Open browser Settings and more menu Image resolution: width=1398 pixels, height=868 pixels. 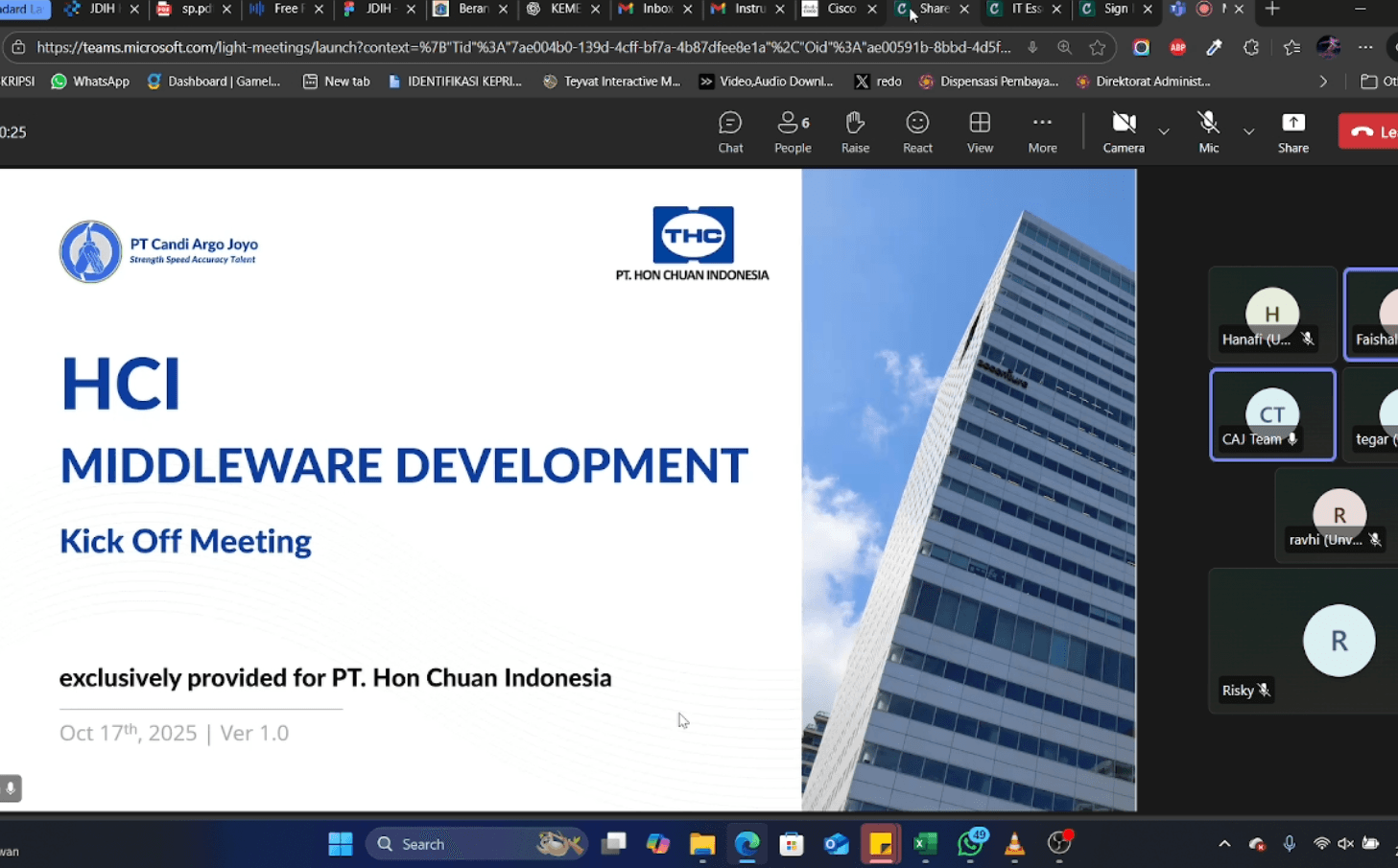point(1365,47)
